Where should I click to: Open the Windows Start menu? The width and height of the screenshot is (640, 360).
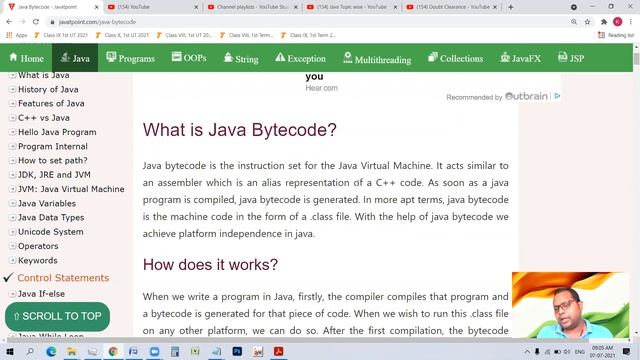pyautogui.click(x=9, y=351)
